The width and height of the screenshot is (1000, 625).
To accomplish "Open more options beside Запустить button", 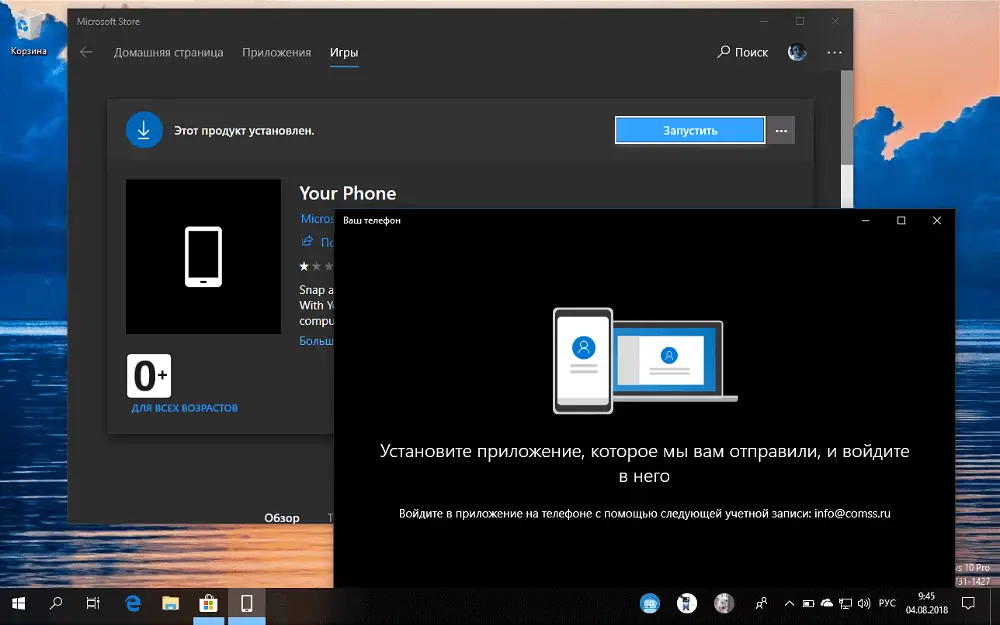I will point(781,130).
